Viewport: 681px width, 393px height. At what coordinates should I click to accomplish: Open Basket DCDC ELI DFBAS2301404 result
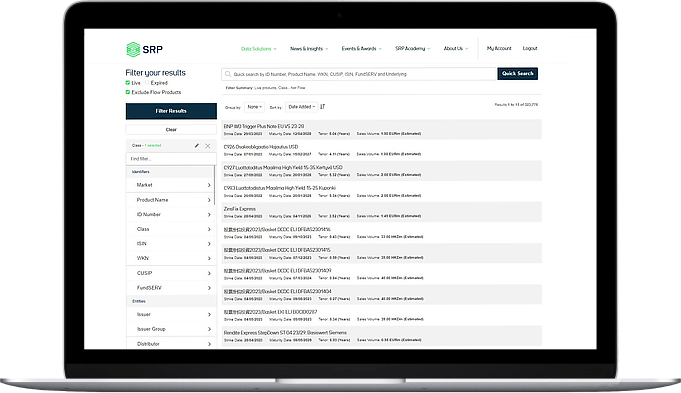277,291
